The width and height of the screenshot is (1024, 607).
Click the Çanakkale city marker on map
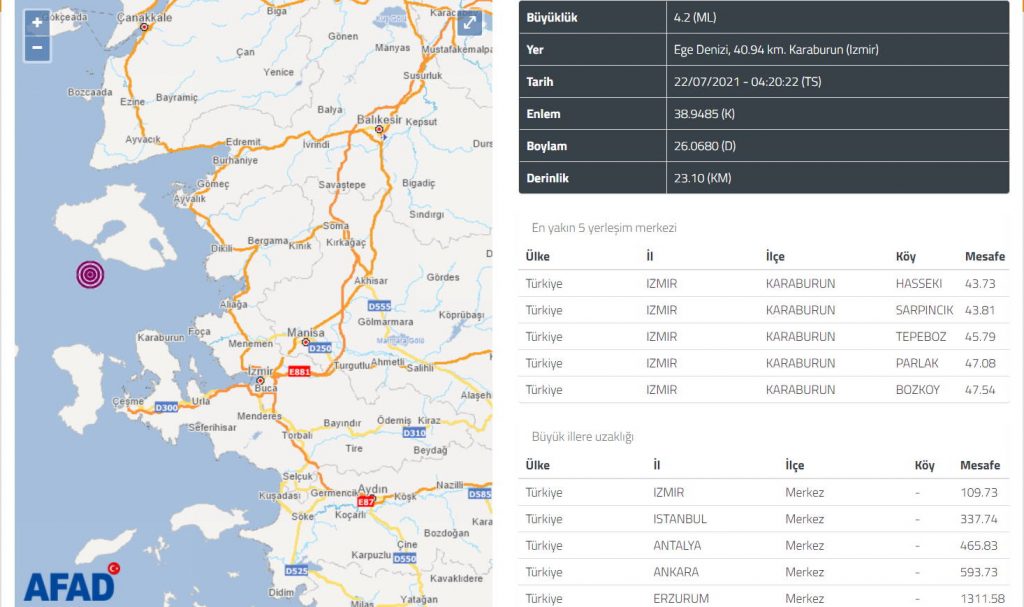[x=145, y=27]
